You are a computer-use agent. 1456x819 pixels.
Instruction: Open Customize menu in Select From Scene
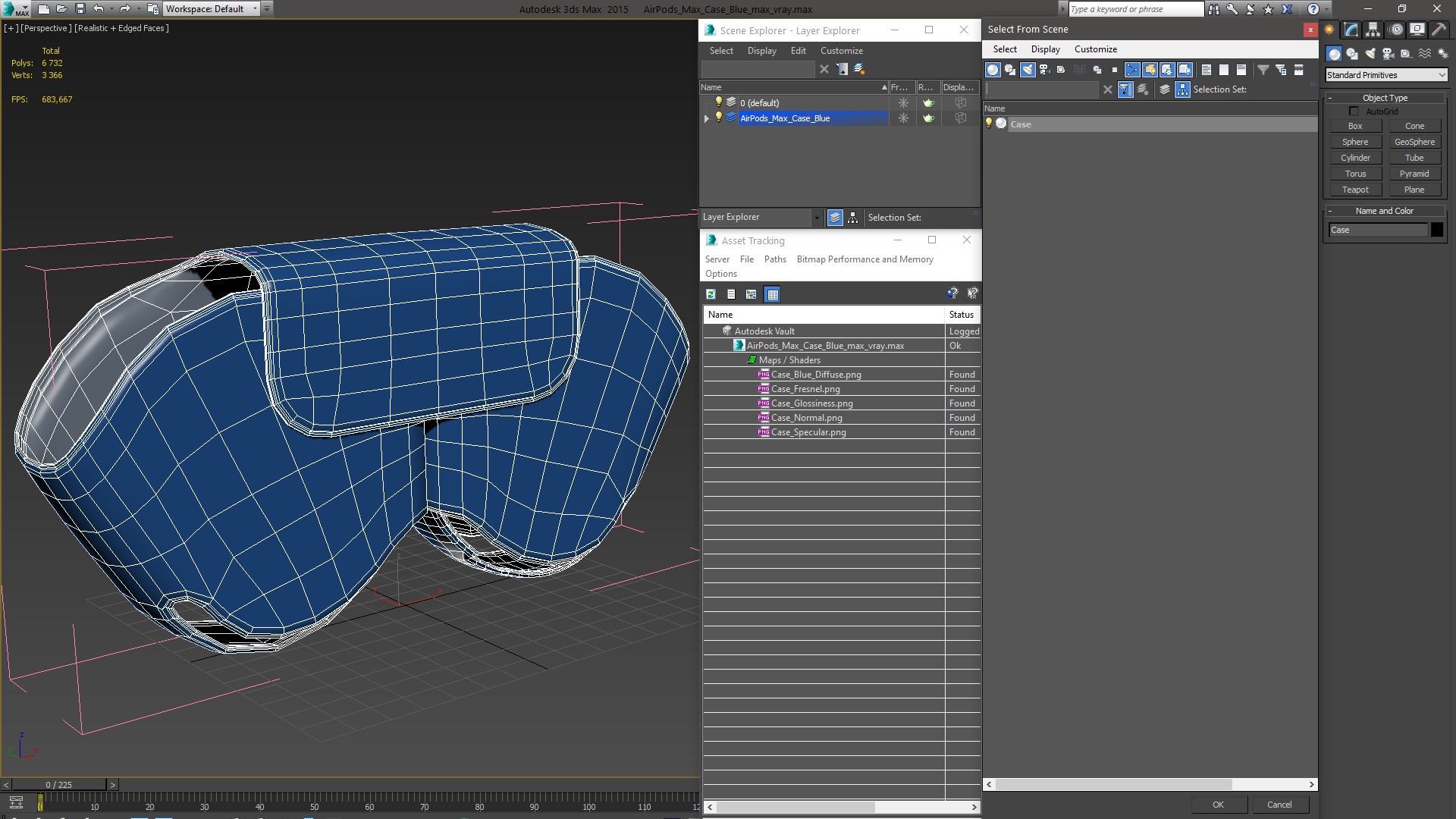1096,49
